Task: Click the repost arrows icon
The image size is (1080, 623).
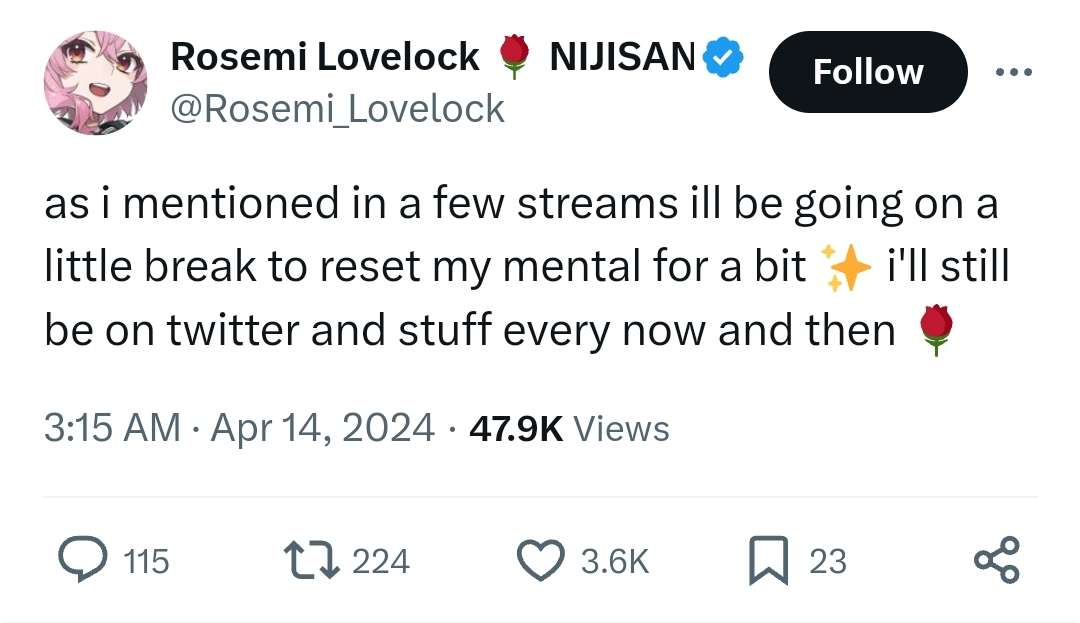Action: point(312,560)
